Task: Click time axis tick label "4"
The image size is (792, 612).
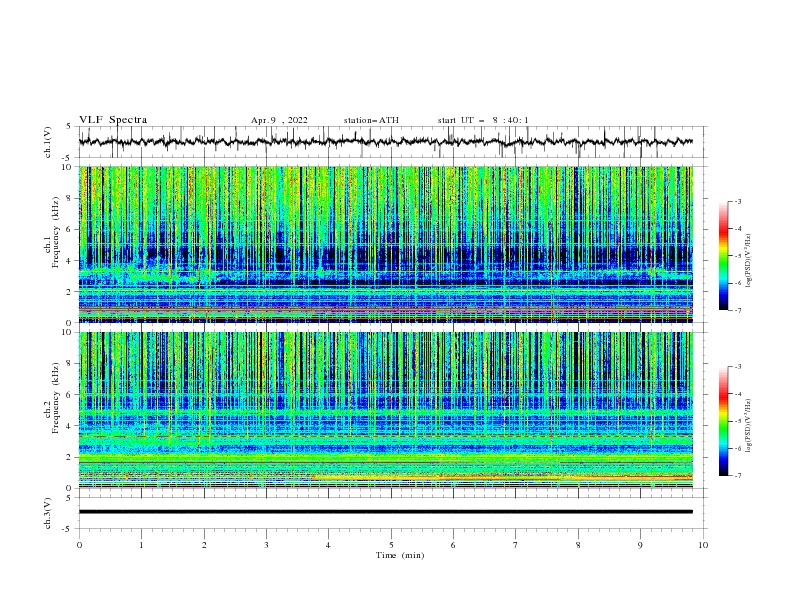Action: pyautogui.click(x=328, y=545)
